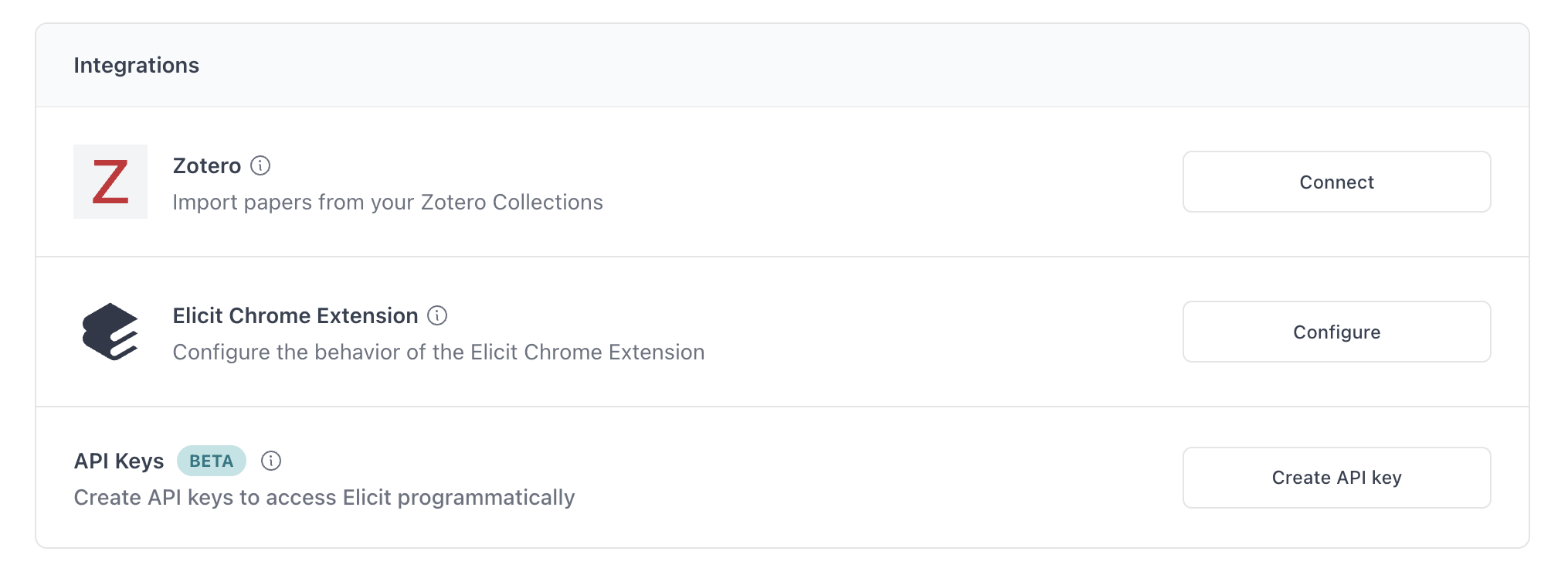Open Configure for the Chrome Extension

[1336, 332]
